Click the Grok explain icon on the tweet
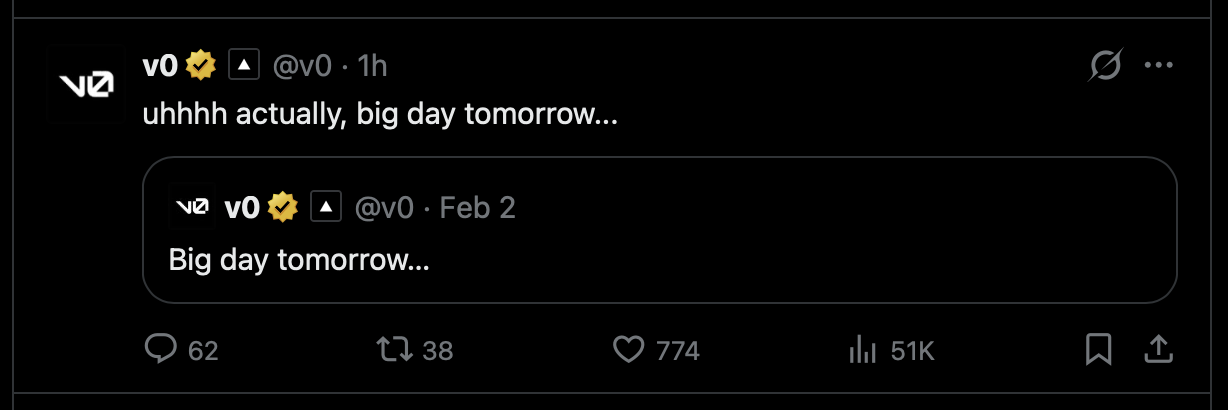 point(1105,66)
